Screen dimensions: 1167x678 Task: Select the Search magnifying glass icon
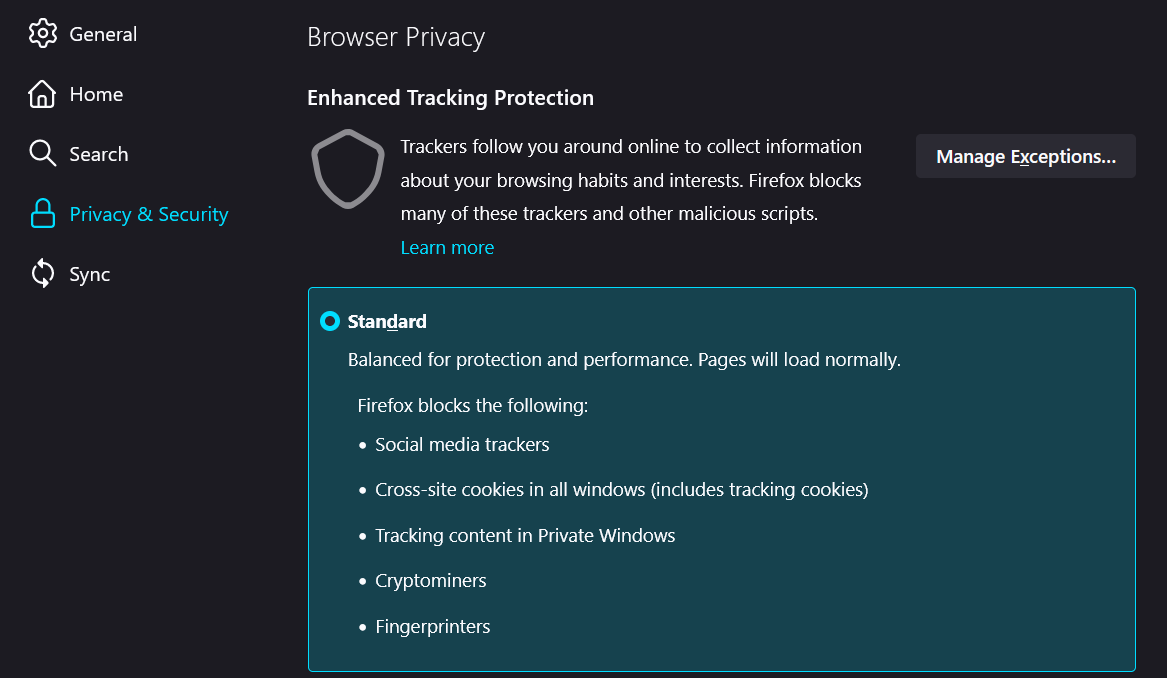(x=43, y=153)
